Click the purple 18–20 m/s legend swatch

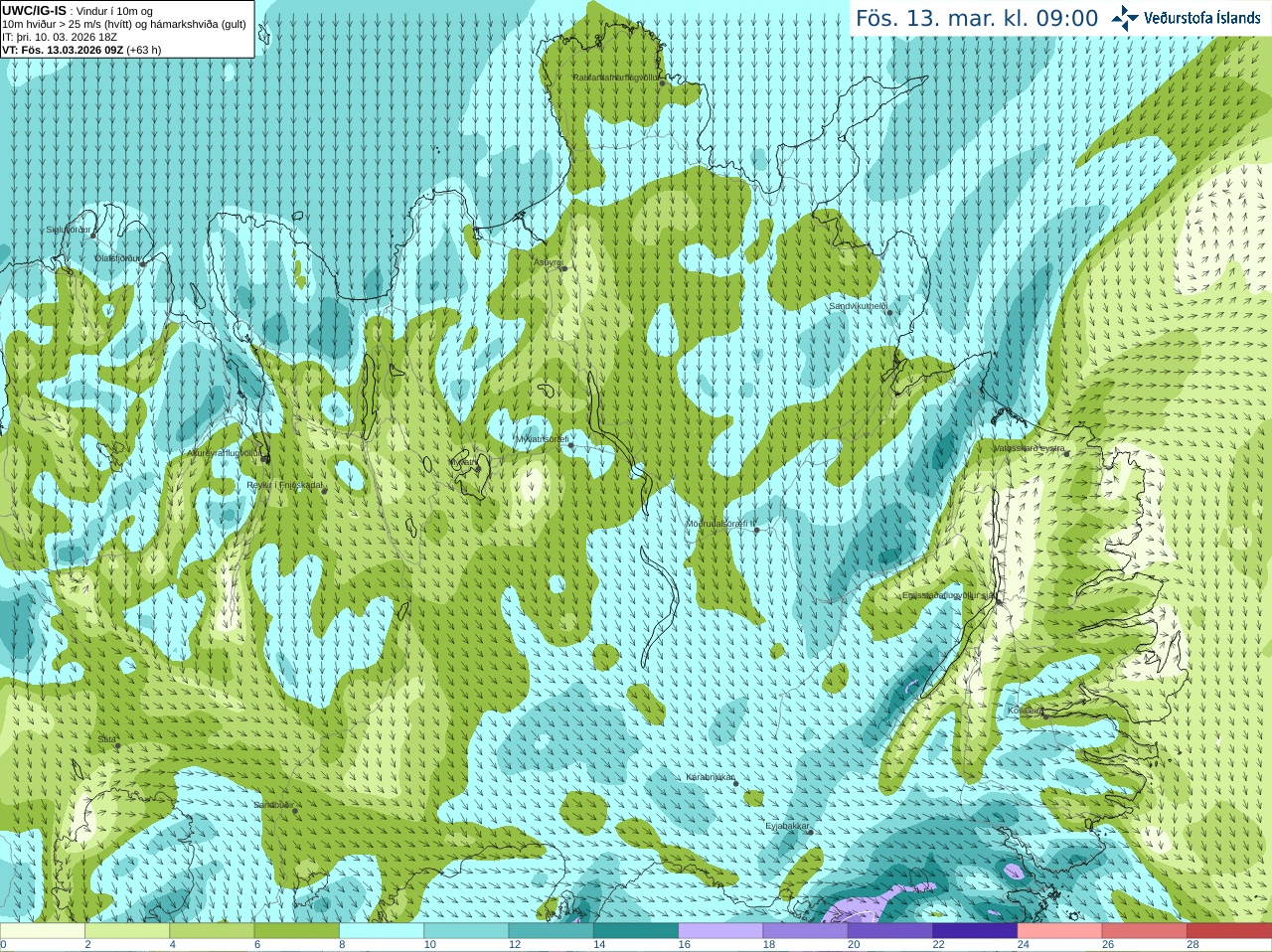coord(806,931)
